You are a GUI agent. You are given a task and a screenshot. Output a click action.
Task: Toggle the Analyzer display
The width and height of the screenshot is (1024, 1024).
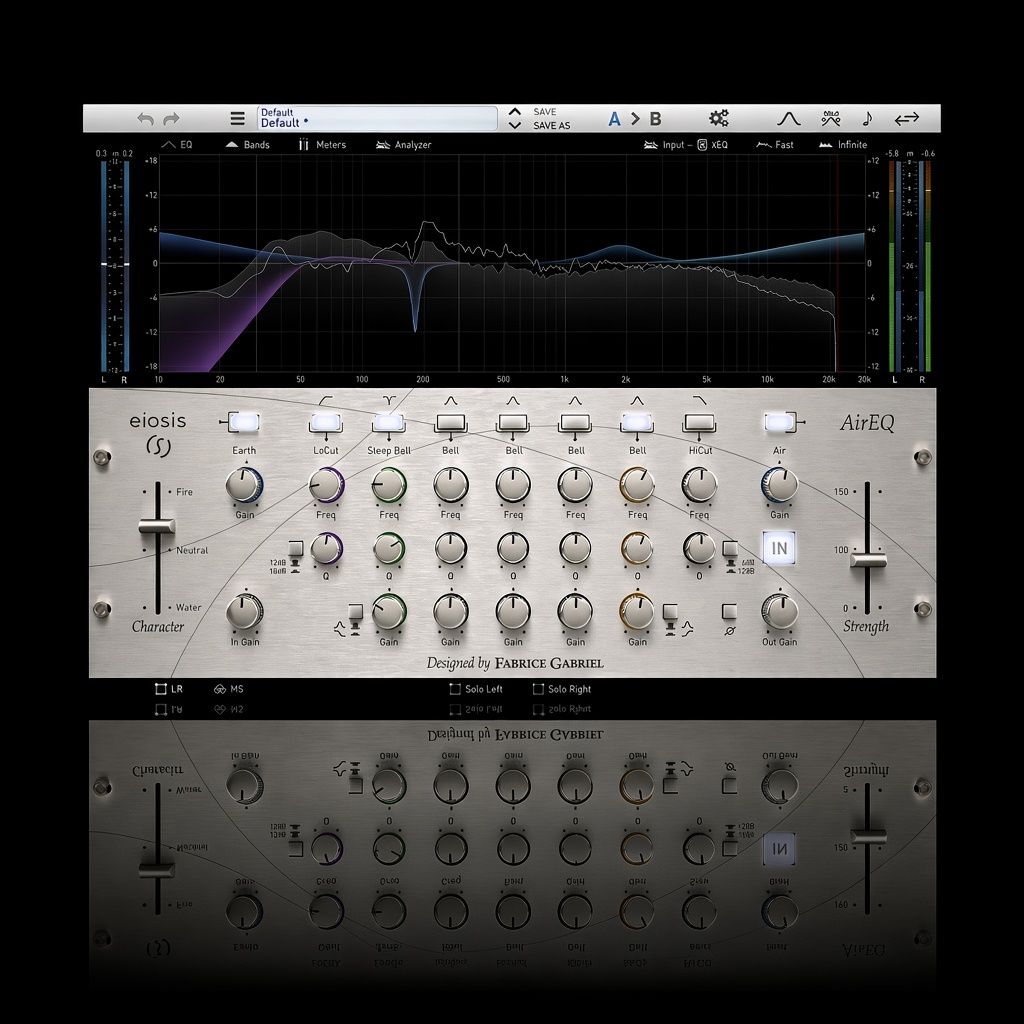404,145
